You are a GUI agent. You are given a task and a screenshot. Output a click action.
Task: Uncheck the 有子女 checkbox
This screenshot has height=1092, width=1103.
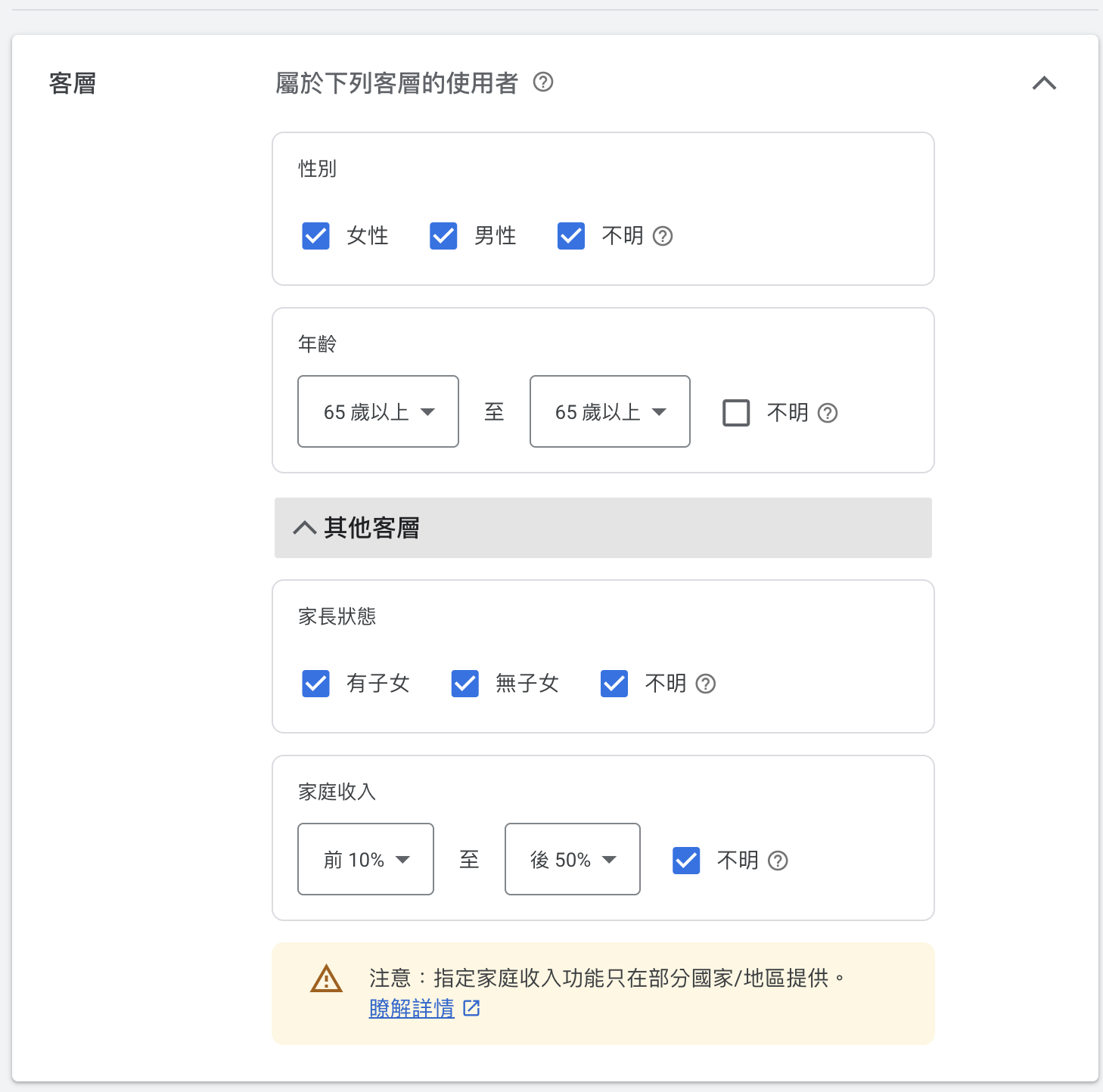tap(316, 684)
